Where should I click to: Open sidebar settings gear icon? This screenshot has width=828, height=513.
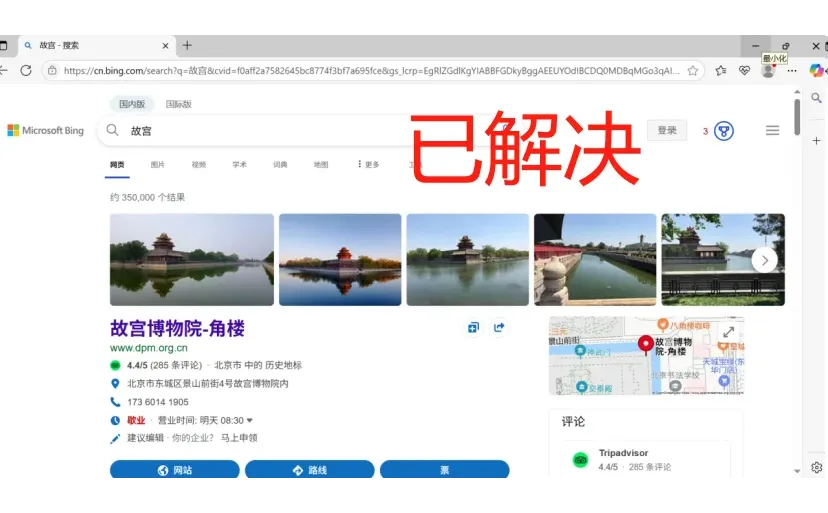point(816,467)
